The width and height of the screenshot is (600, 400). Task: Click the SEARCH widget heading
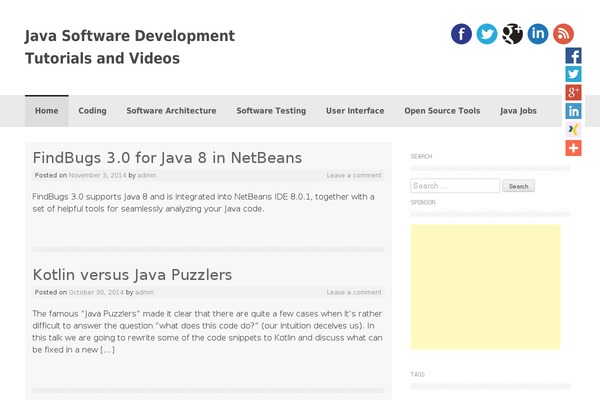421,157
